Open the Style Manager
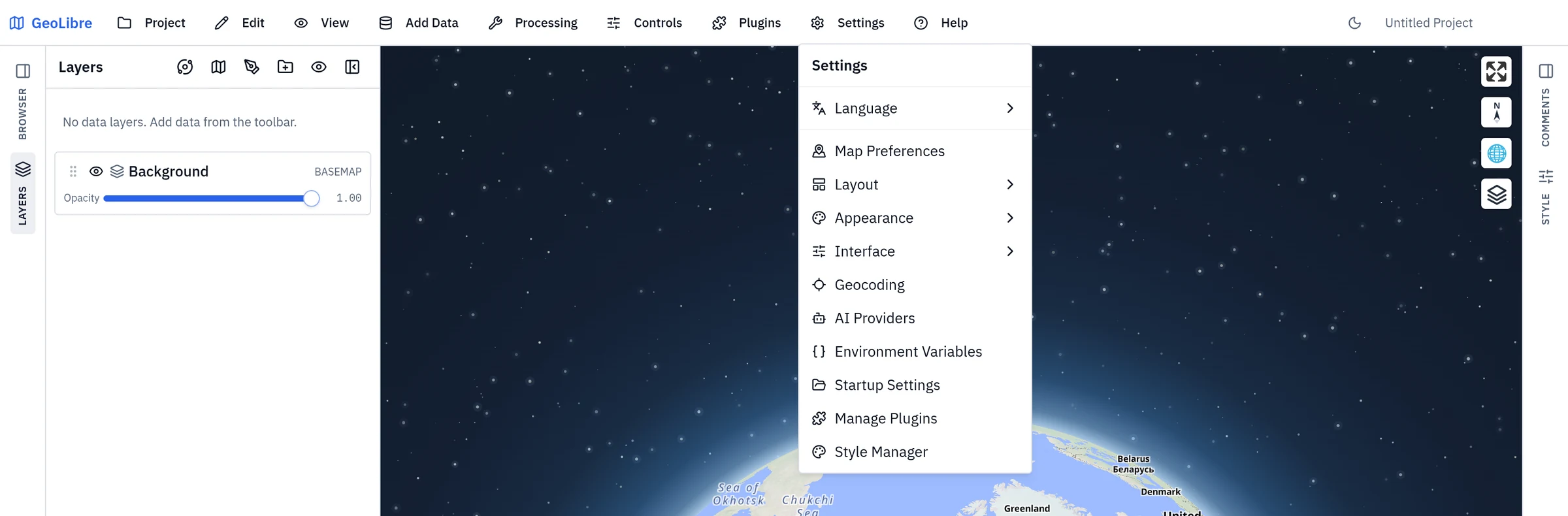The image size is (1568, 516). coord(915,452)
